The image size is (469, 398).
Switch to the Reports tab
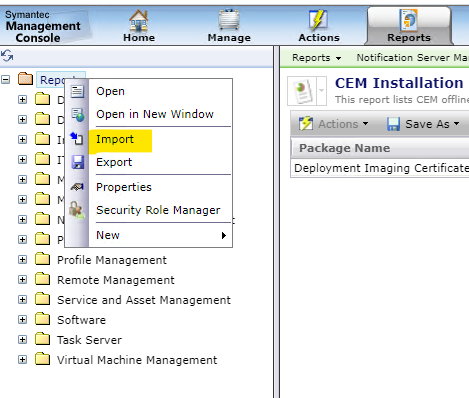click(409, 26)
